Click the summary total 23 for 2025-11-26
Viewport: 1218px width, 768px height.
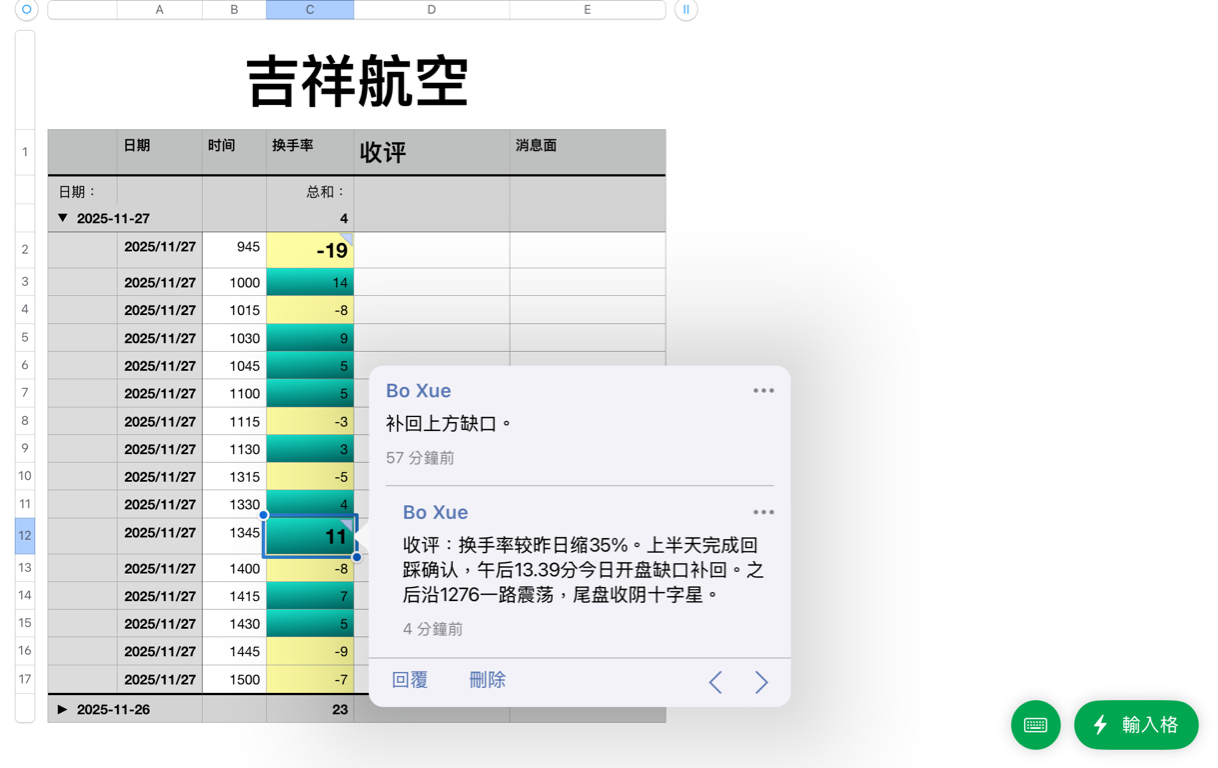tap(310, 709)
